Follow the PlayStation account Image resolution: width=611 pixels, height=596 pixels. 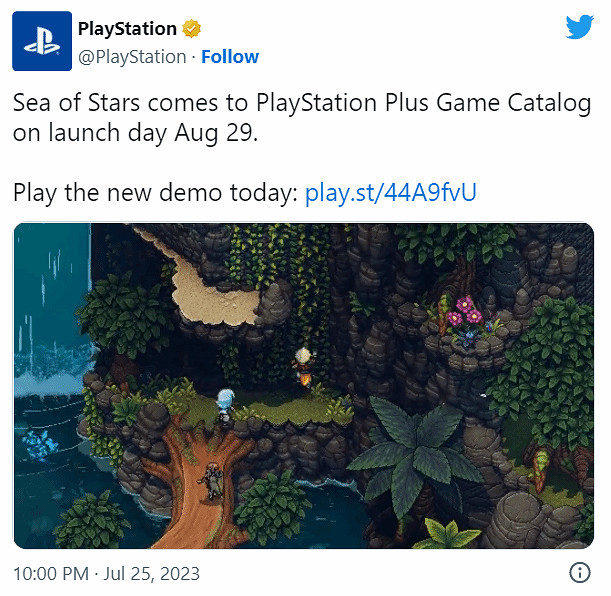(x=230, y=57)
